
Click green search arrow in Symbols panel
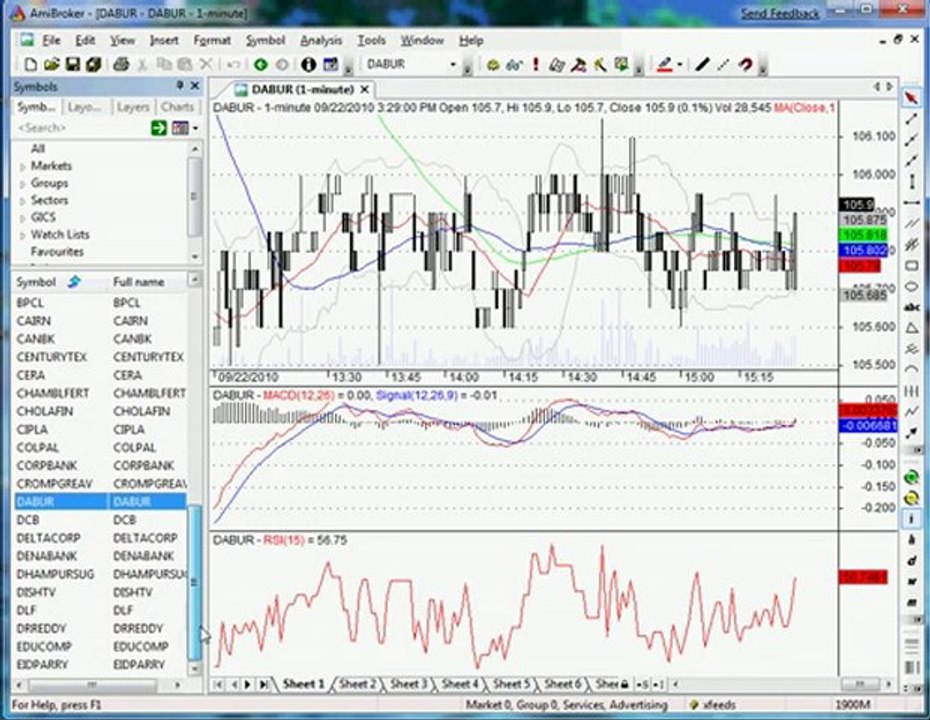pyautogui.click(x=158, y=128)
